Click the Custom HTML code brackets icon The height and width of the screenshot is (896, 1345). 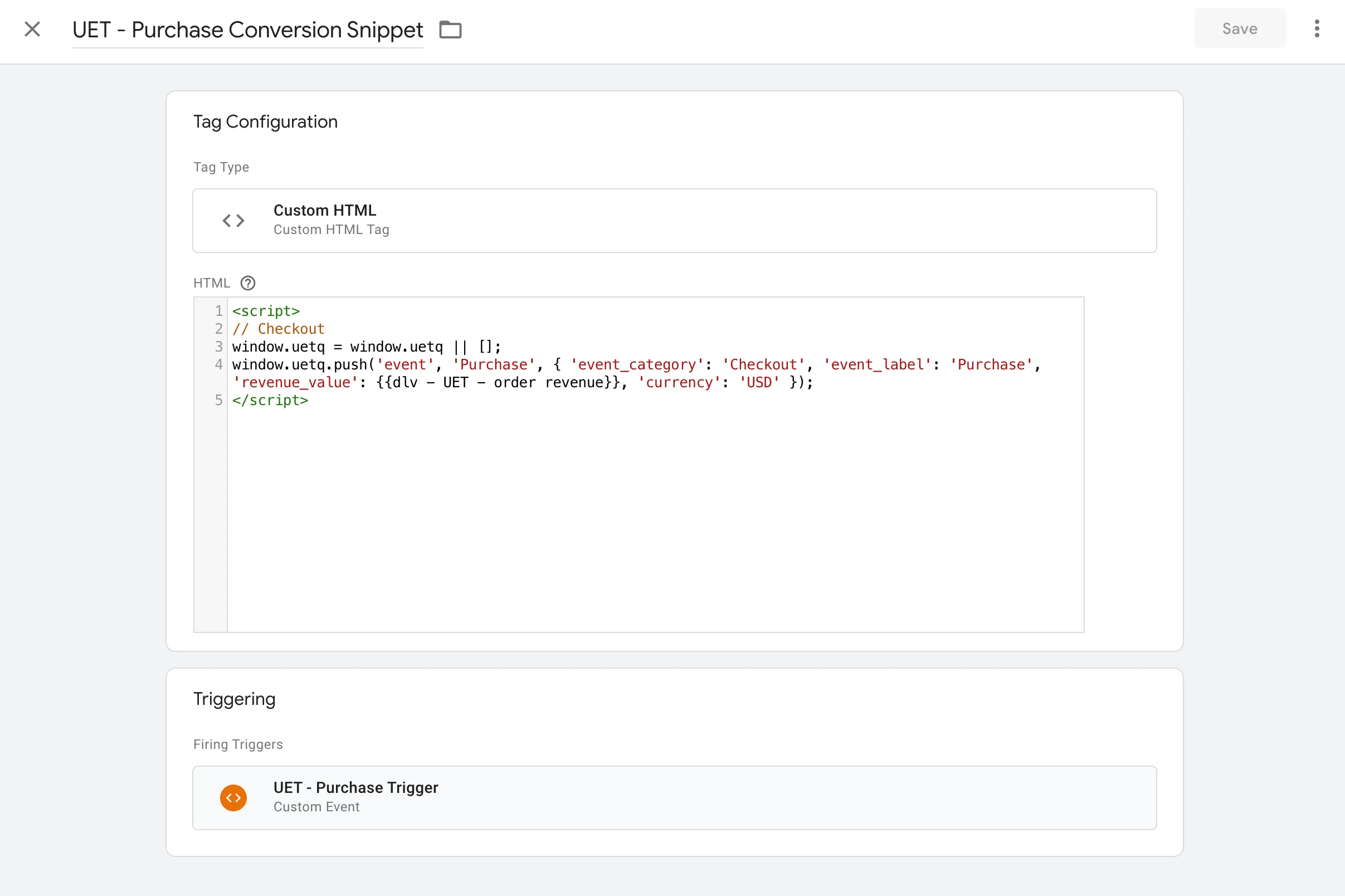tap(233, 221)
